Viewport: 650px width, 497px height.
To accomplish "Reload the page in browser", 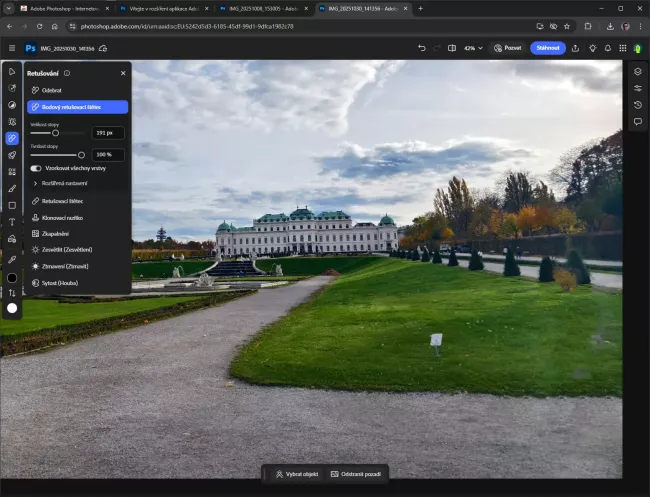I will click(39, 27).
